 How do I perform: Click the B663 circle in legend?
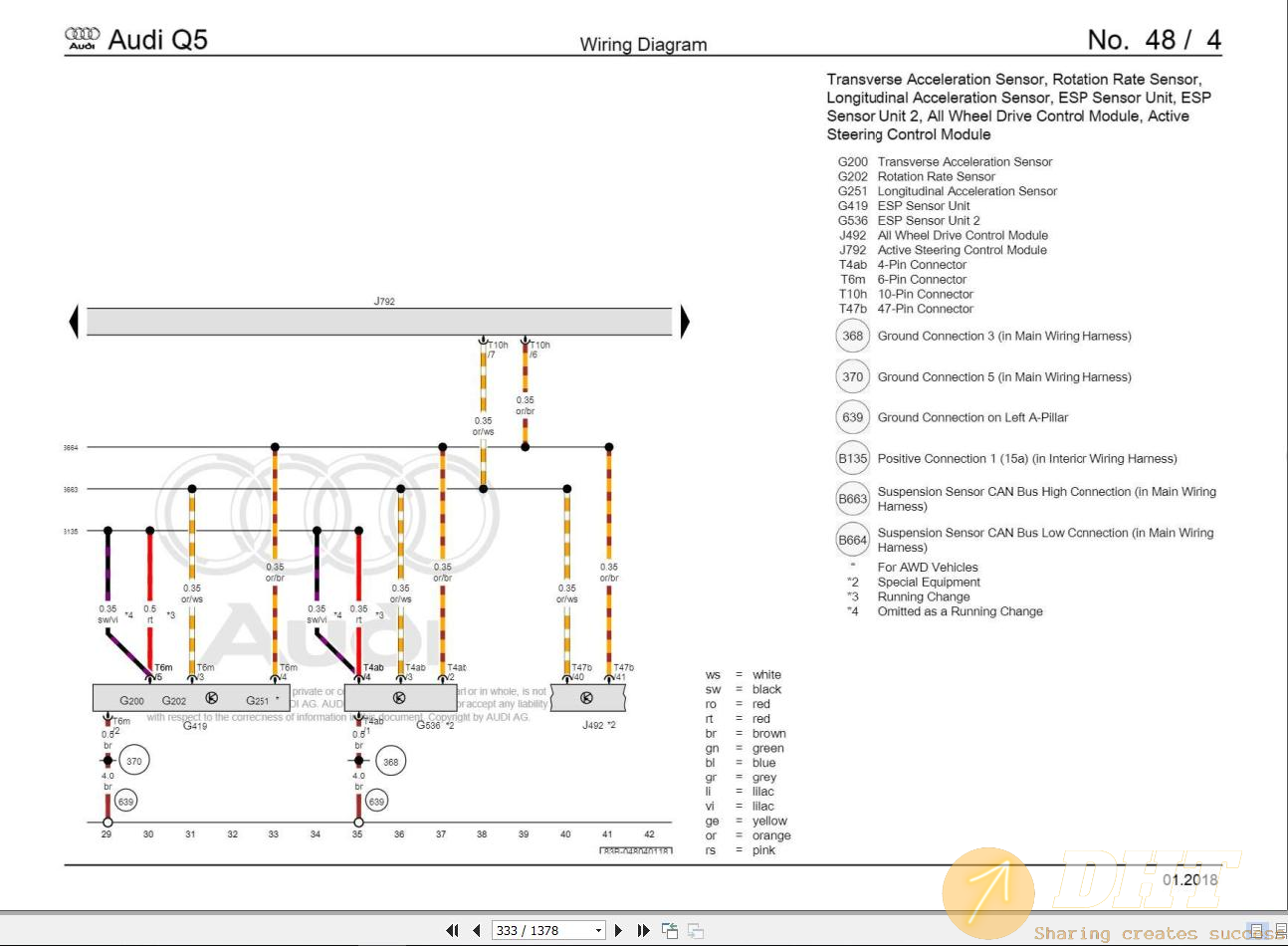point(853,499)
